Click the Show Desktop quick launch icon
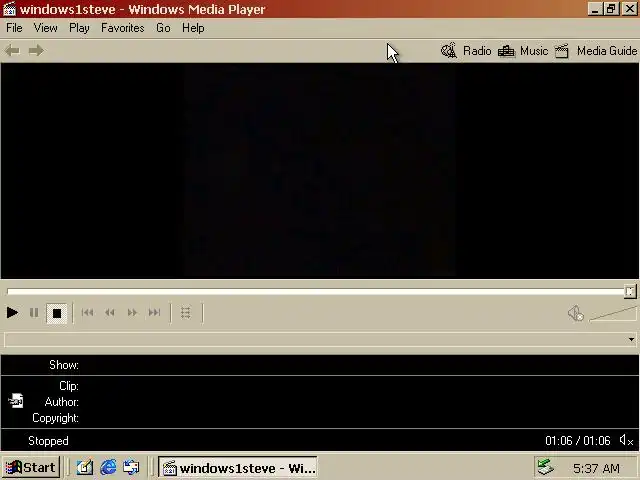The height and width of the screenshot is (480, 640). click(x=85, y=467)
